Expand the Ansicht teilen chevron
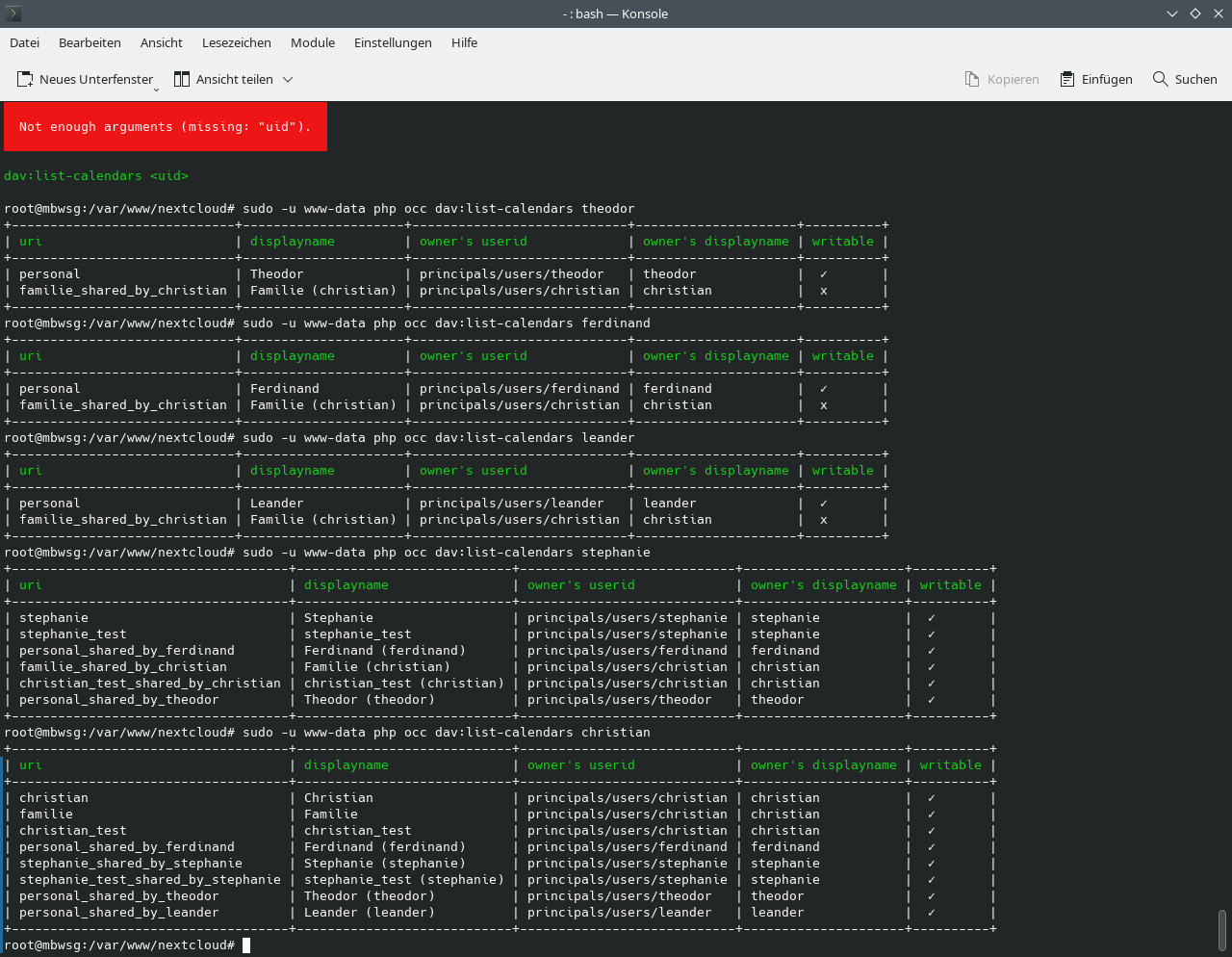 288,79
